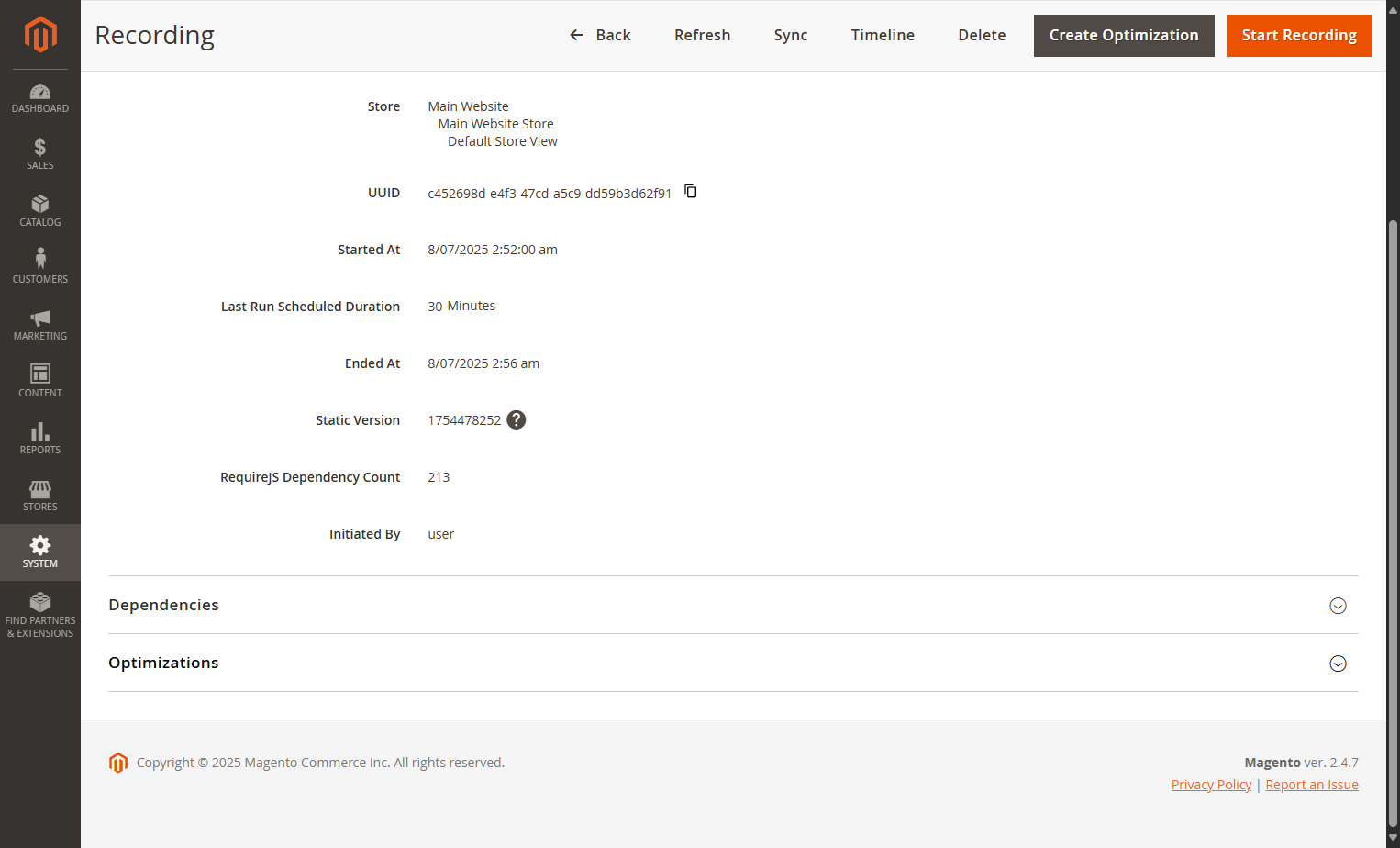The height and width of the screenshot is (848, 1400).
Task: Open the Content menu
Action: (40, 382)
